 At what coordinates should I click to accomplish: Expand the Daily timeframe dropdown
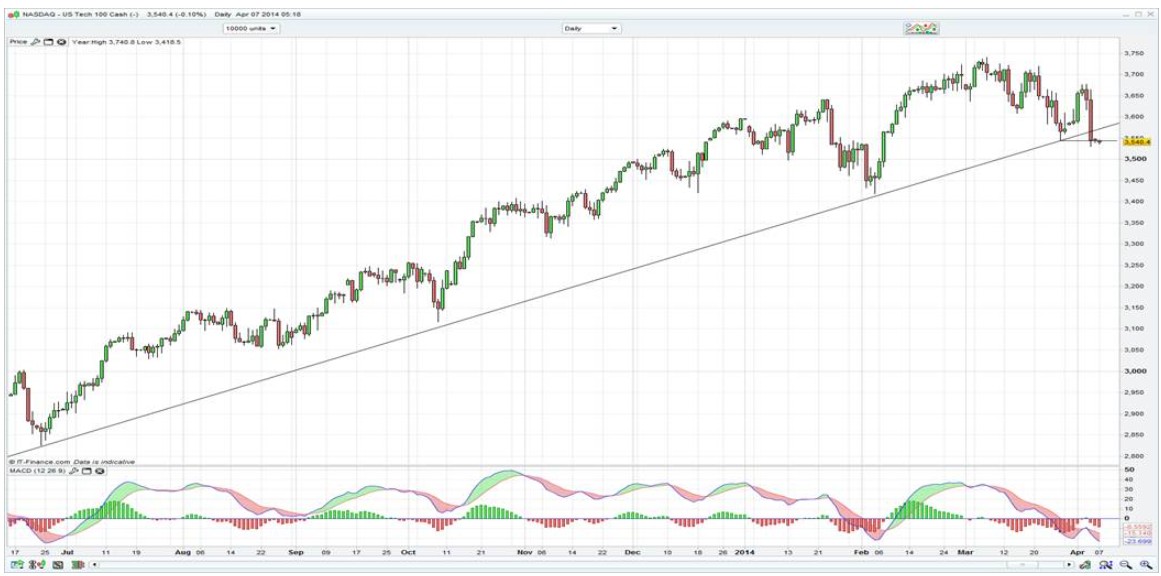[590, 28]
